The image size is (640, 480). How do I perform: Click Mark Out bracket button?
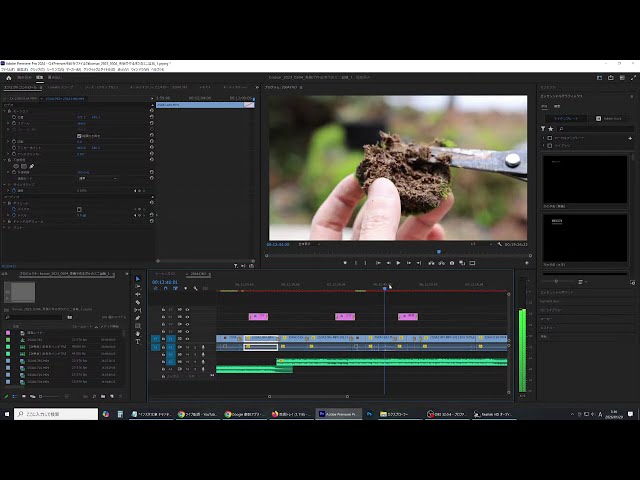tap(365, 263)
